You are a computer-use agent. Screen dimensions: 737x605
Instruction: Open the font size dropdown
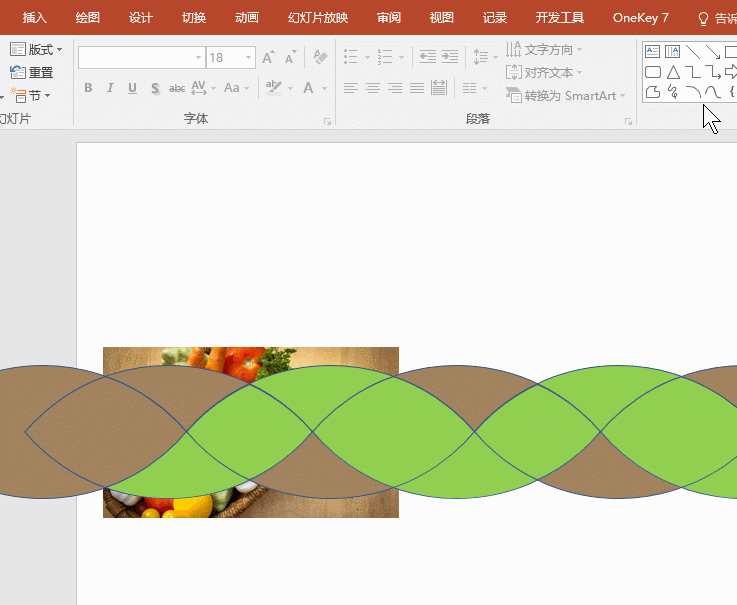click(x=248, y=58)
